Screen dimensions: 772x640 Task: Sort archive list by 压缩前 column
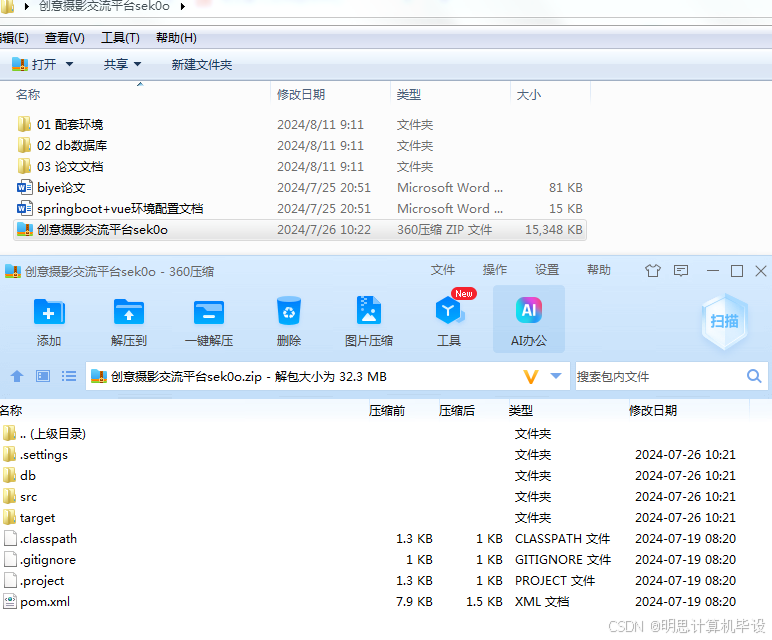387,411
